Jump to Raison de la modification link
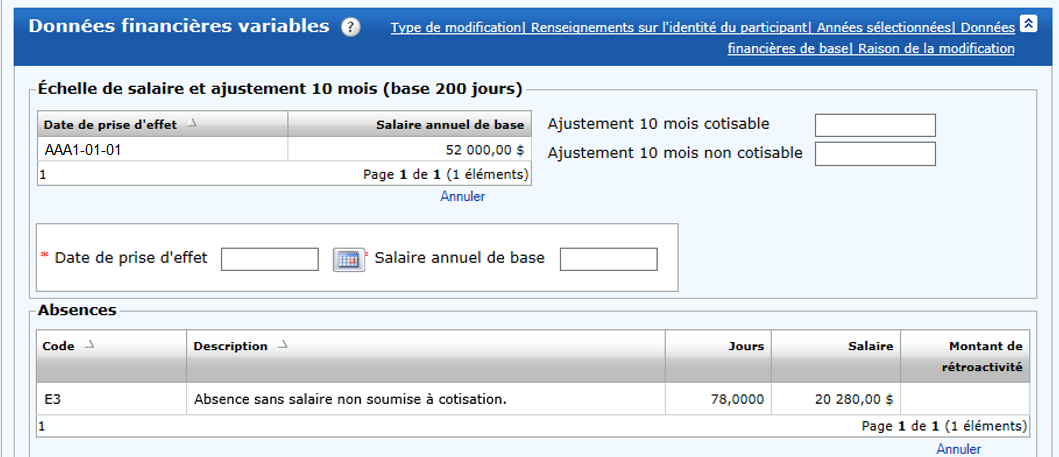This screenshot has width=1059, height=457. 937,49
